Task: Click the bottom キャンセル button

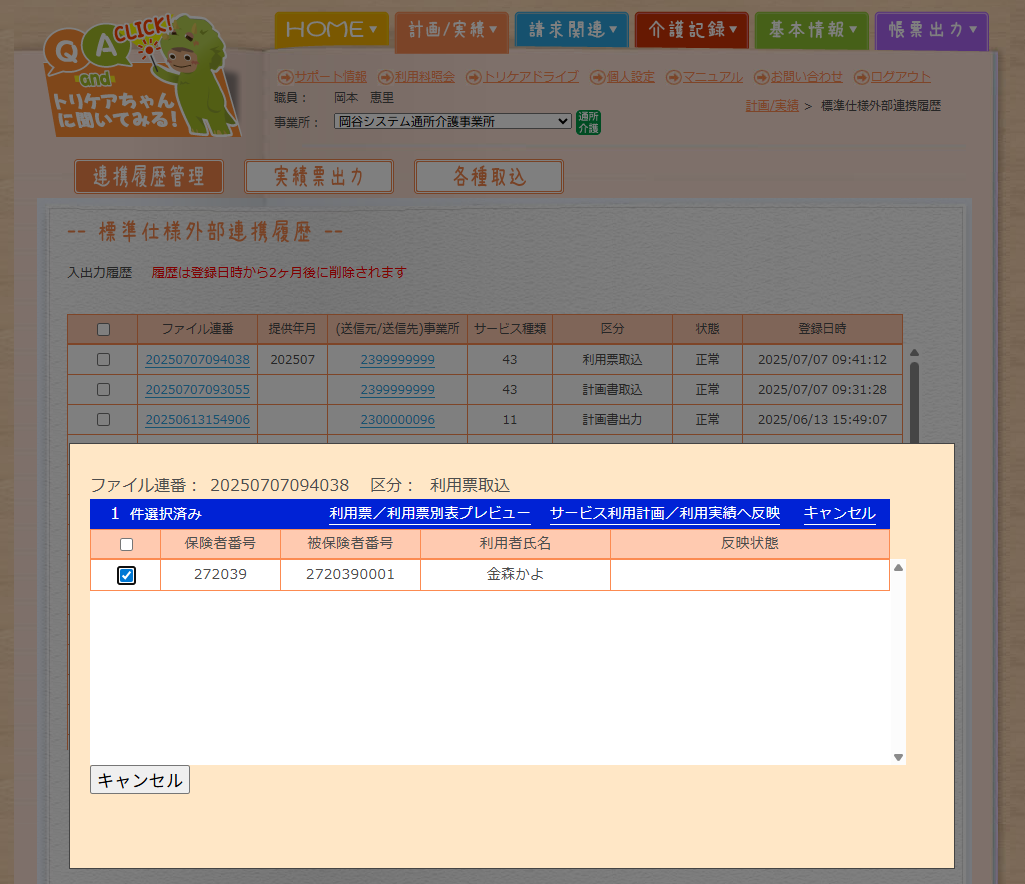Action: [140, 780]
